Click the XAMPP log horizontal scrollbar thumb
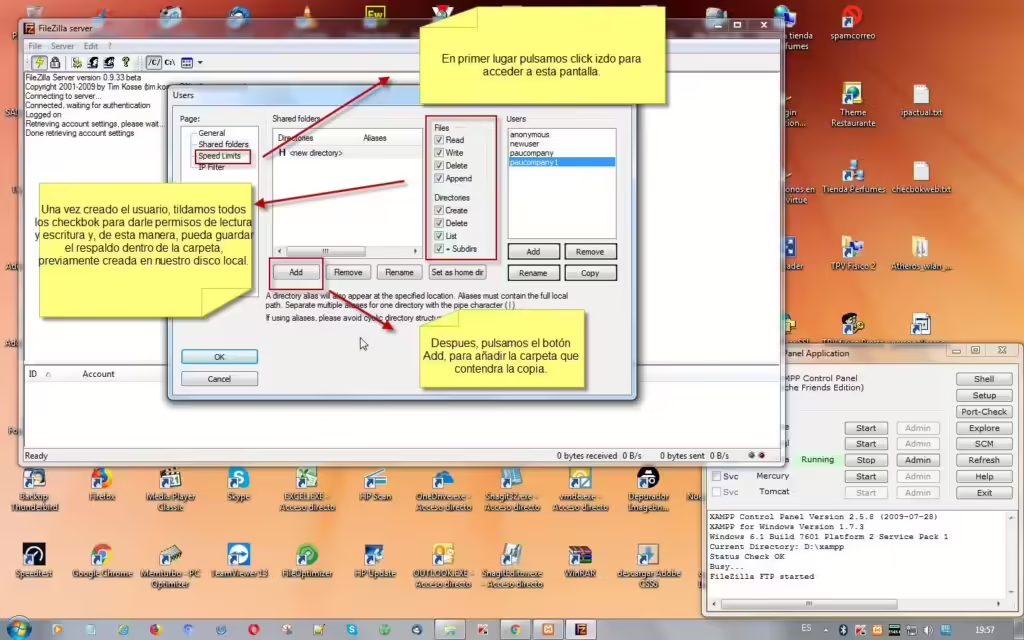 808,604
